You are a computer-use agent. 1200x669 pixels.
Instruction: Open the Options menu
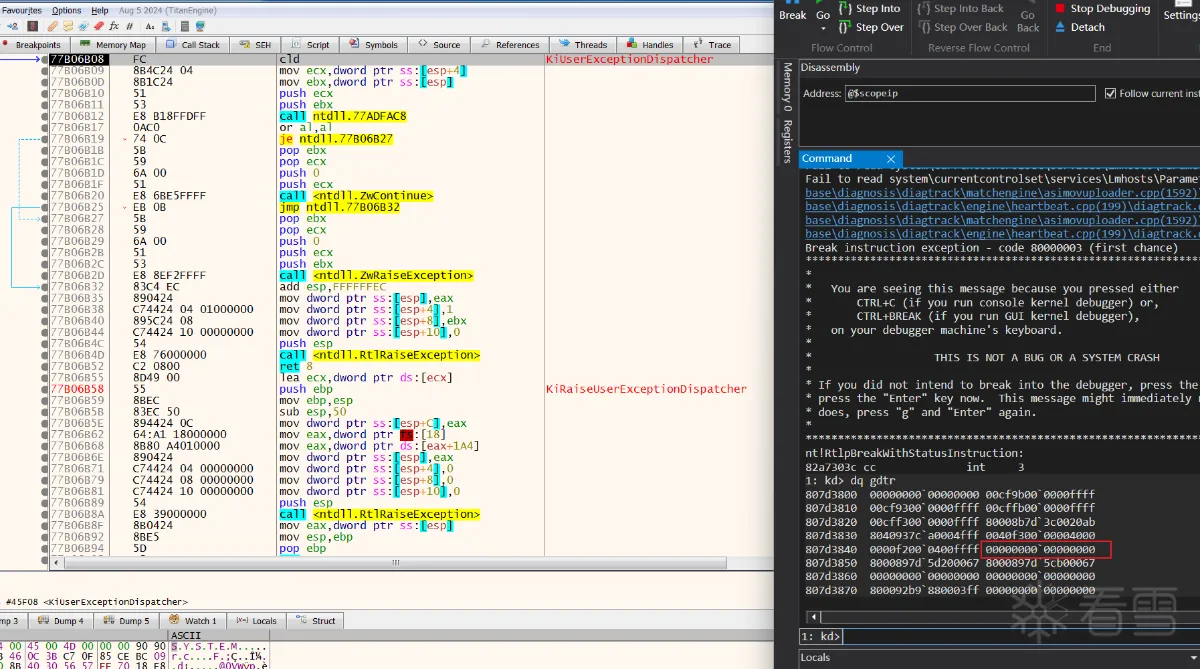[x=67, y=10]
